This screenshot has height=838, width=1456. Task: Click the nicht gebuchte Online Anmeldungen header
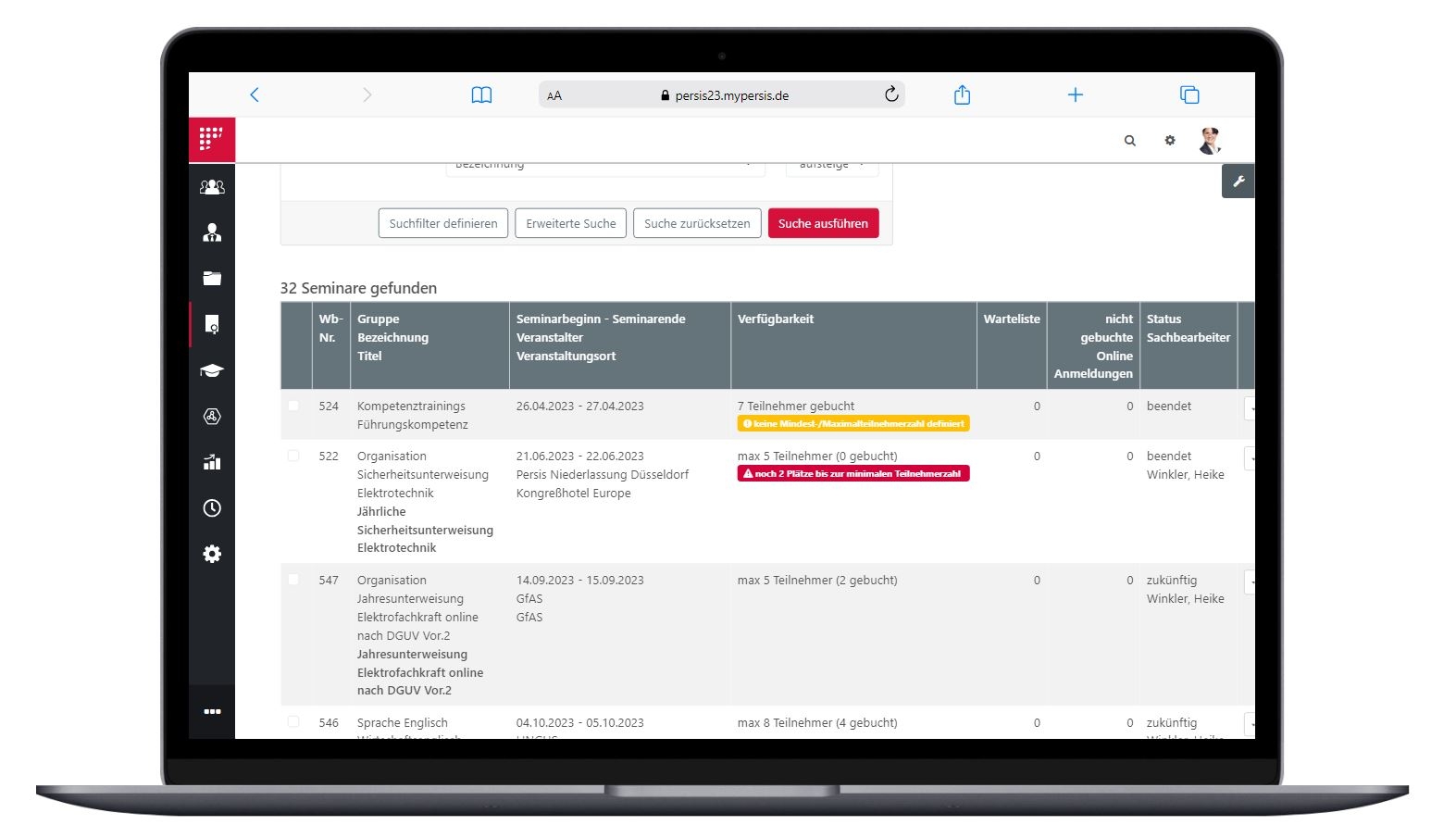click(x=1093, y=346)
